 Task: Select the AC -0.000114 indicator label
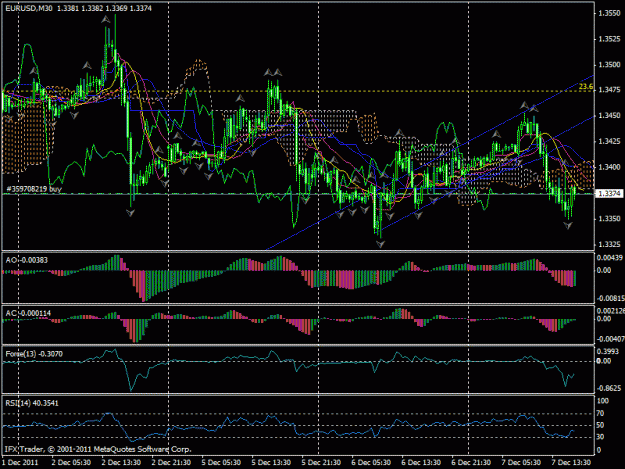click(x=28, y=314)
